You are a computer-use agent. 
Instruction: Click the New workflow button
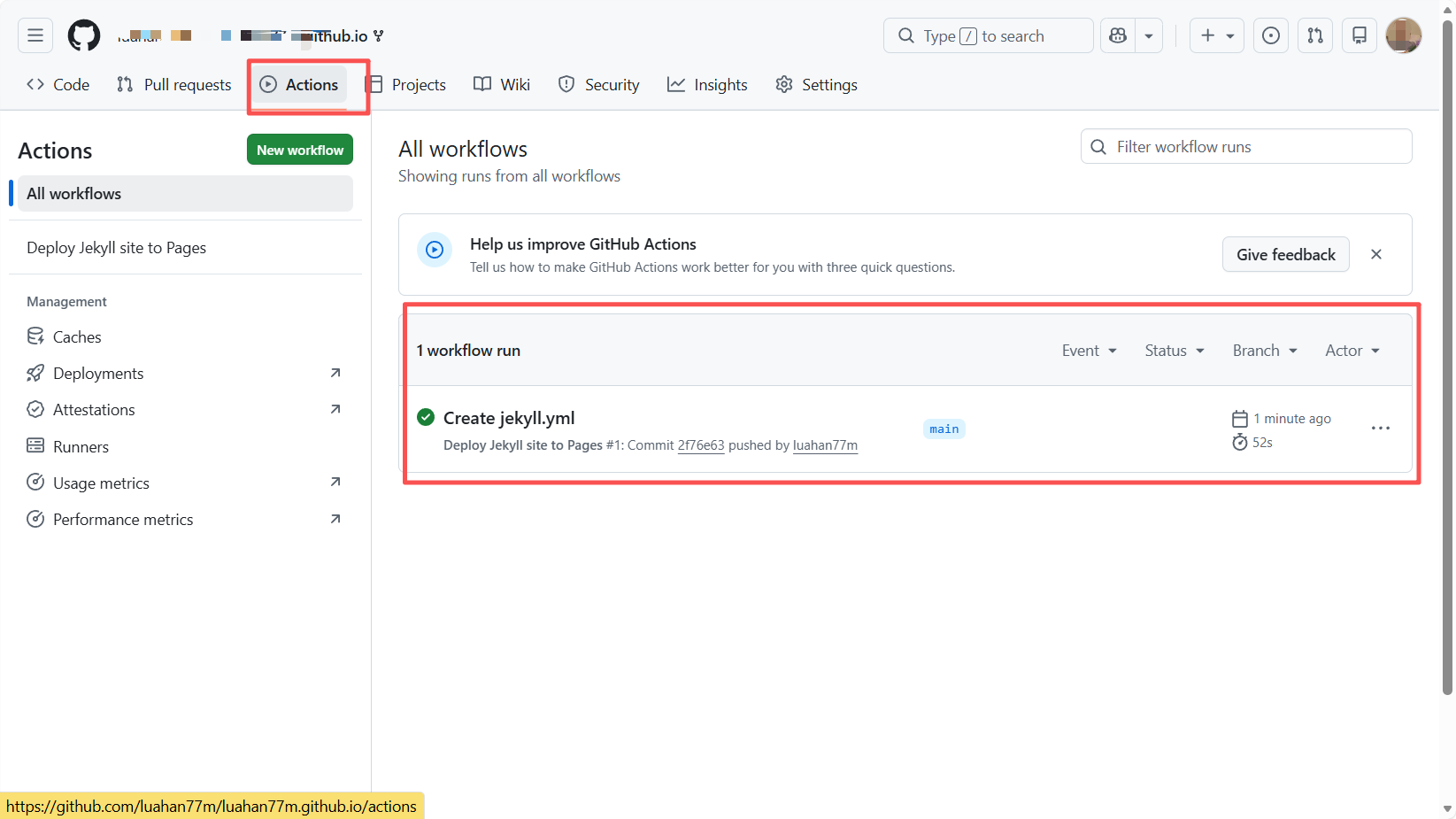tap(299, 150)
